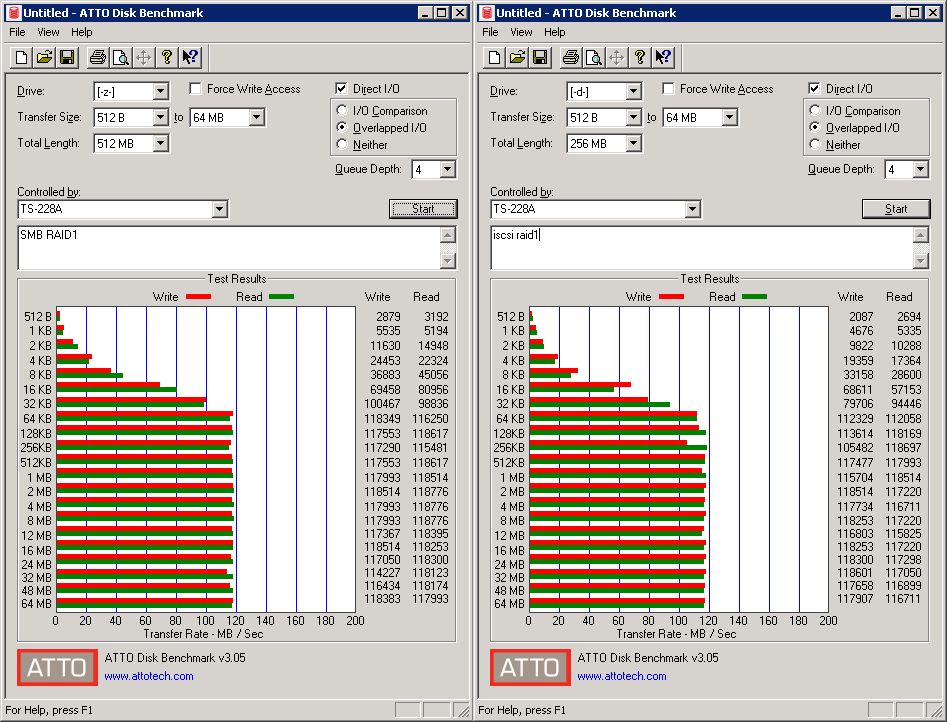The height and width of the screenshot is (722, 947).
Task: Click Save disk icon in left window
Action: (x=67, y=57)
